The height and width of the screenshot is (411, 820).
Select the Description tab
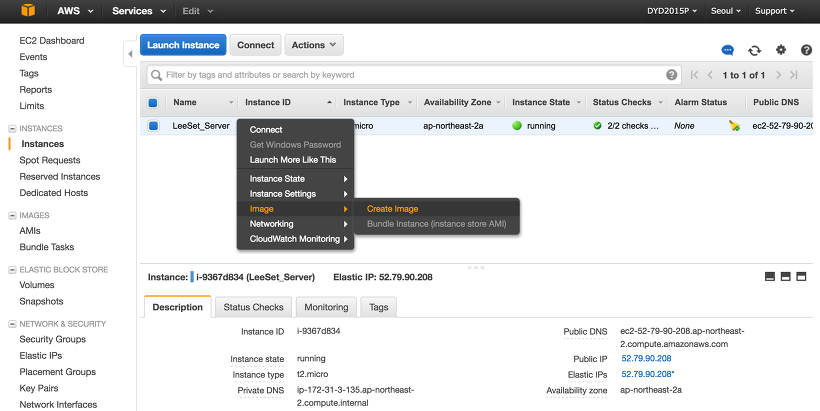pyautogui.click(x=178, y=307)
